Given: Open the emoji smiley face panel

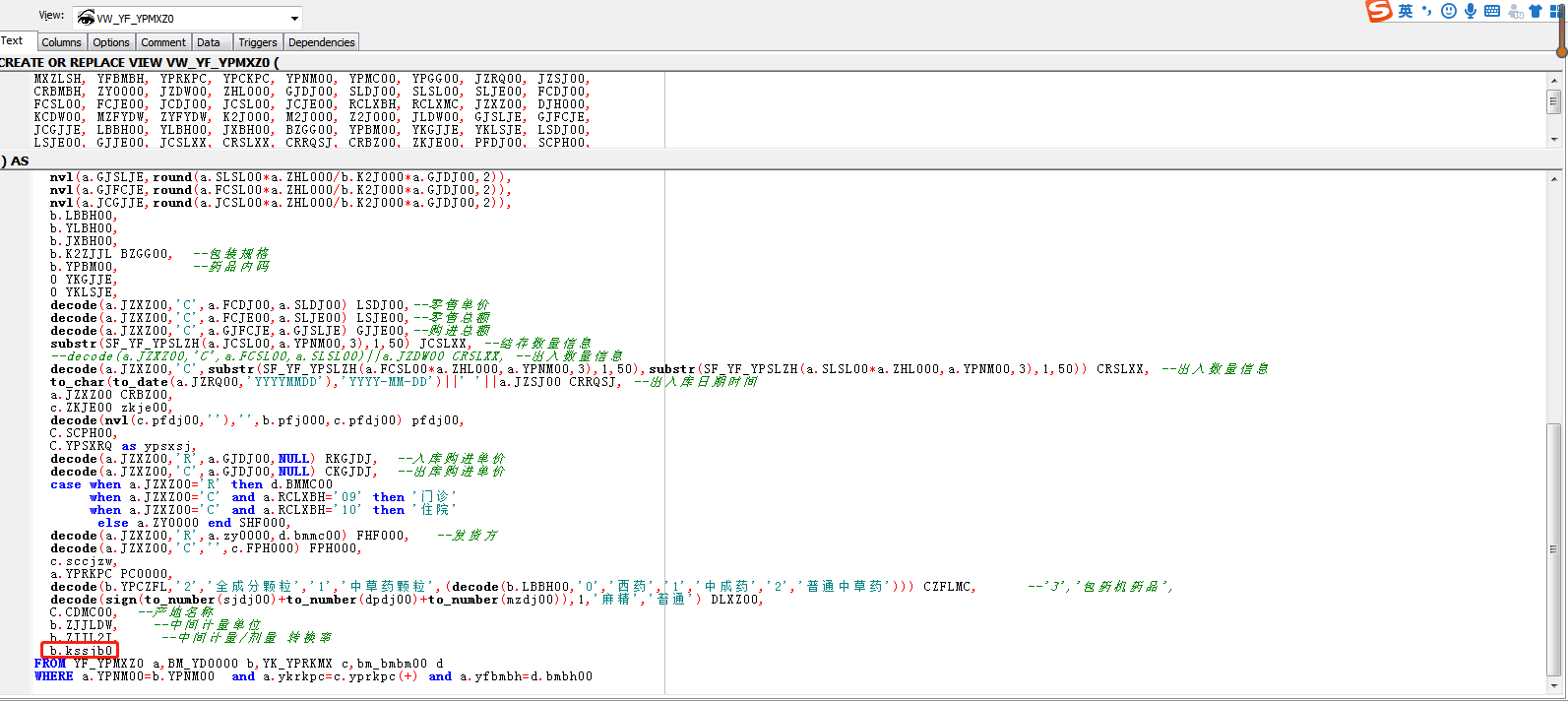Looking at the screenshot, I should pos(1449,11).
